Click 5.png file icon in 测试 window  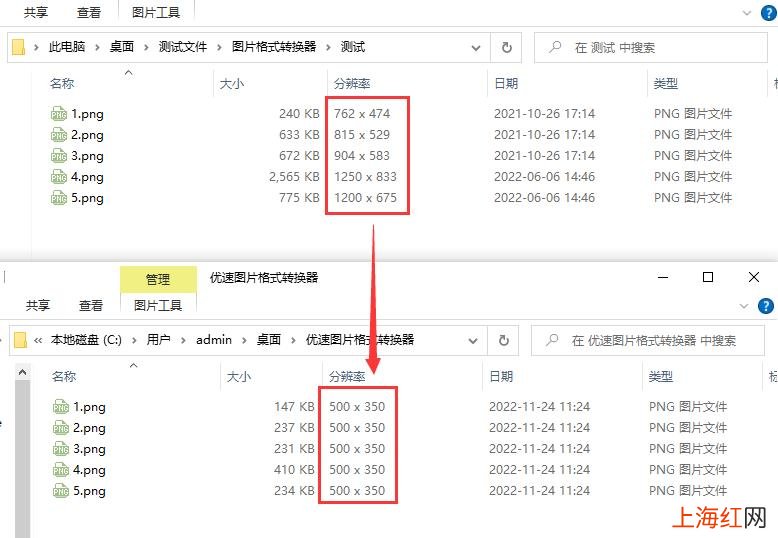(59, 198)
